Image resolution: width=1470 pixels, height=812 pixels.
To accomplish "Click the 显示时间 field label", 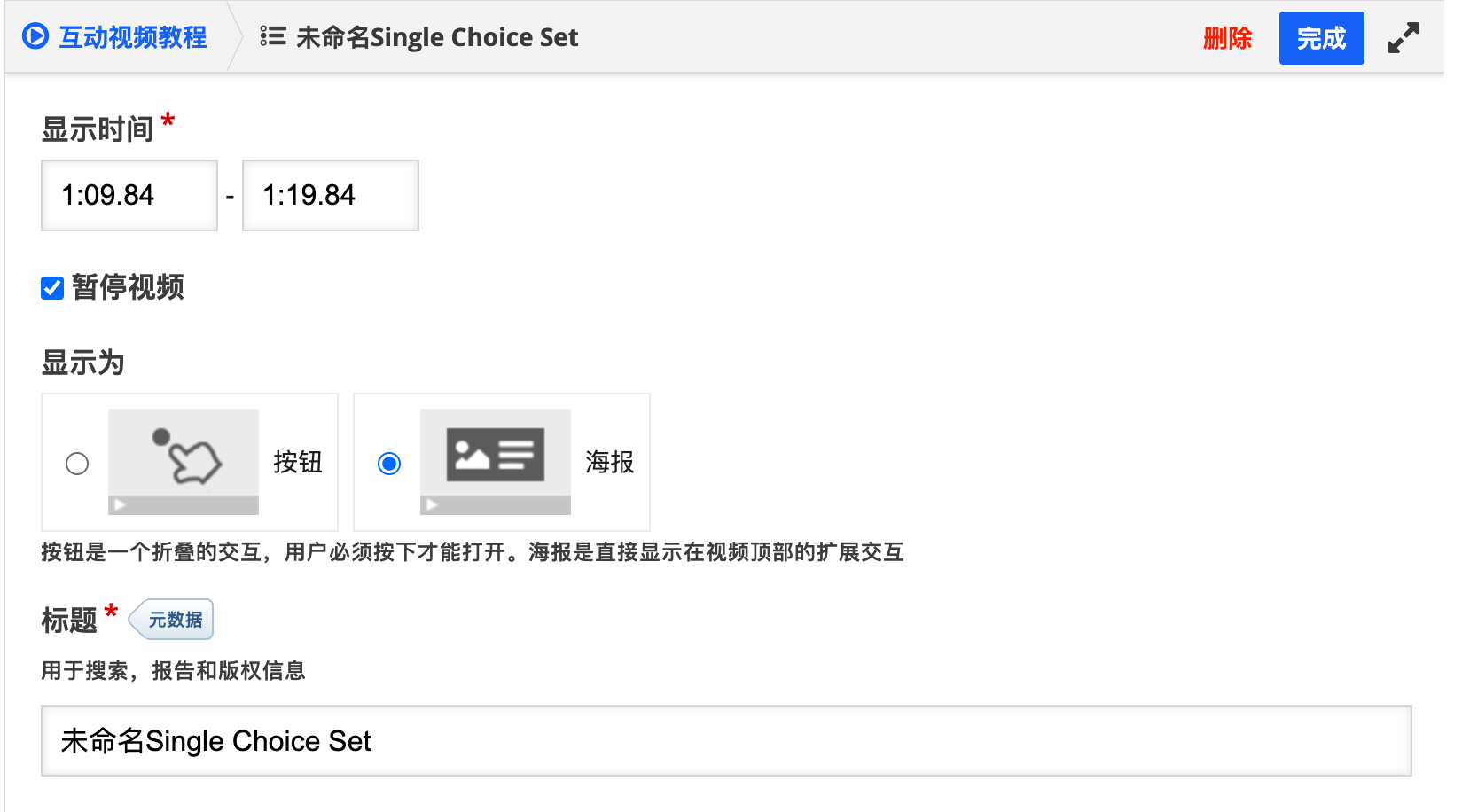I will point(97,129).
